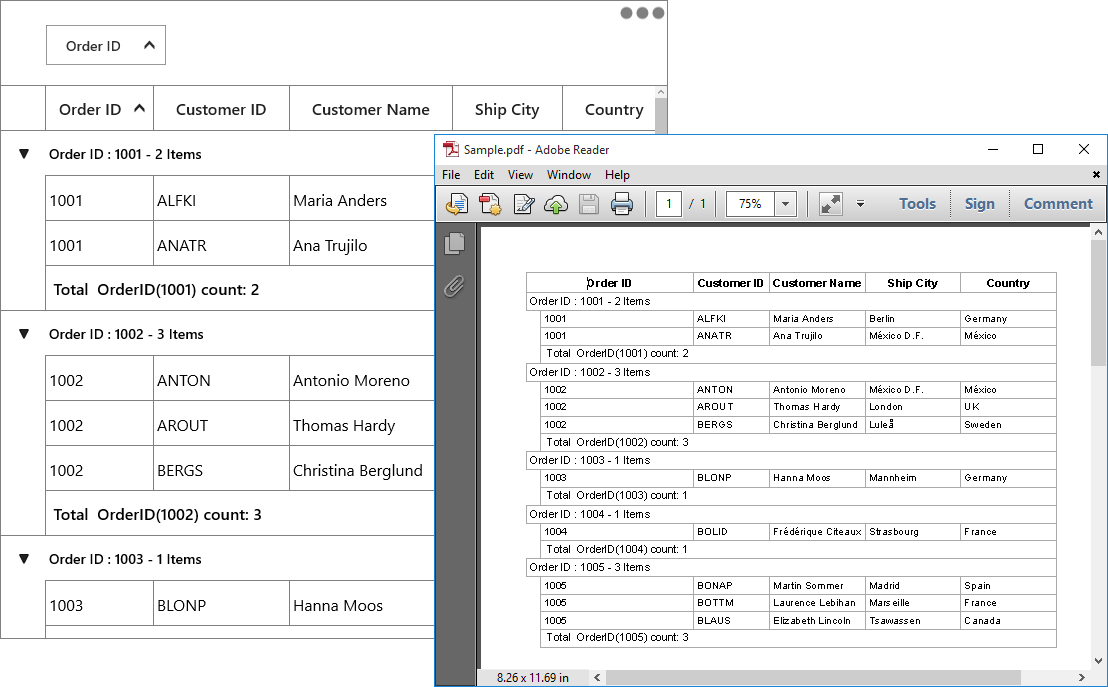1108x687 pixels.
Task: Click the Customer ID column header in grid
Action: (x=221, y=109)
